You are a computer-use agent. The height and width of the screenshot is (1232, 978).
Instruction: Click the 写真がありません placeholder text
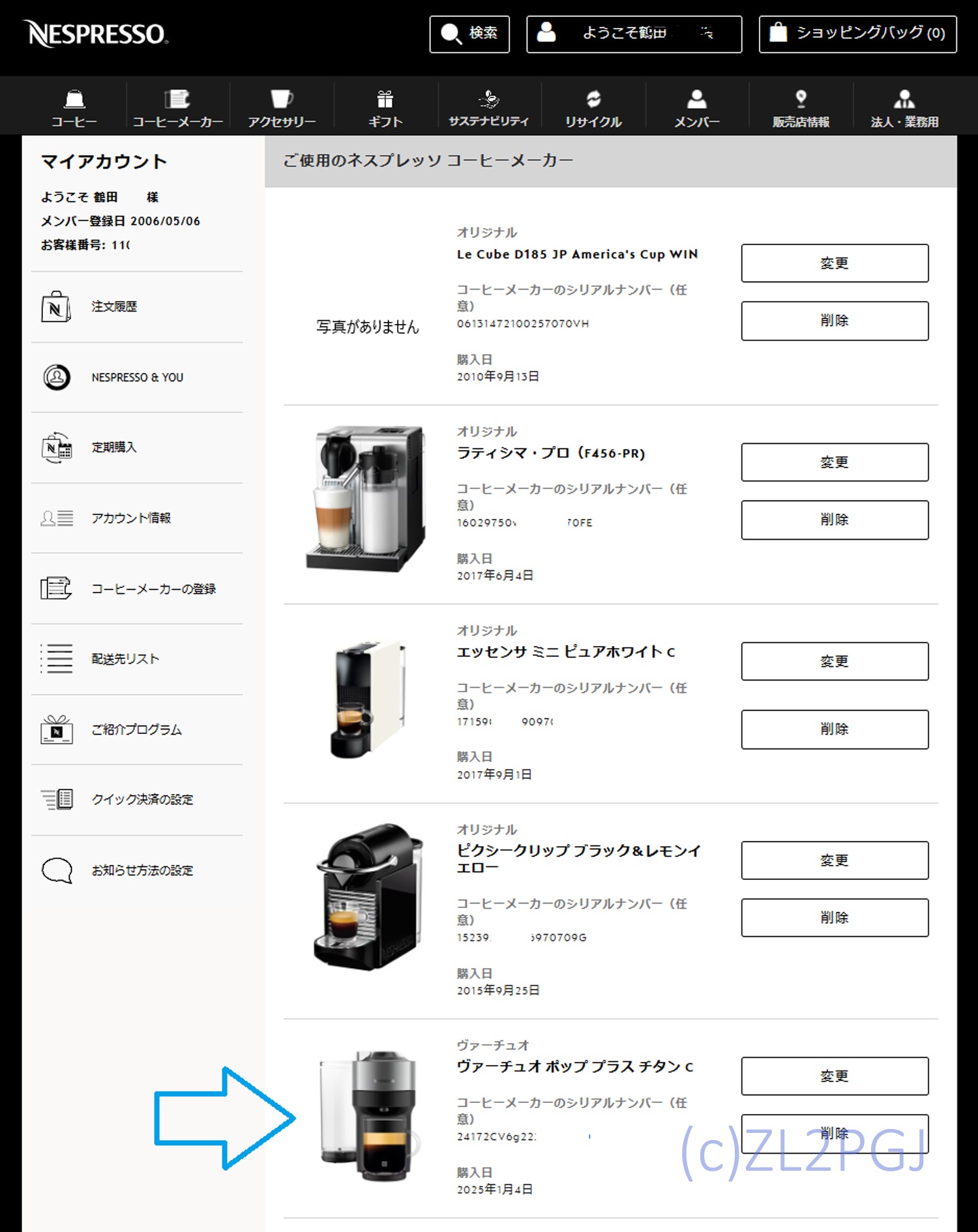pyautogui.click(x=368, y=327)
